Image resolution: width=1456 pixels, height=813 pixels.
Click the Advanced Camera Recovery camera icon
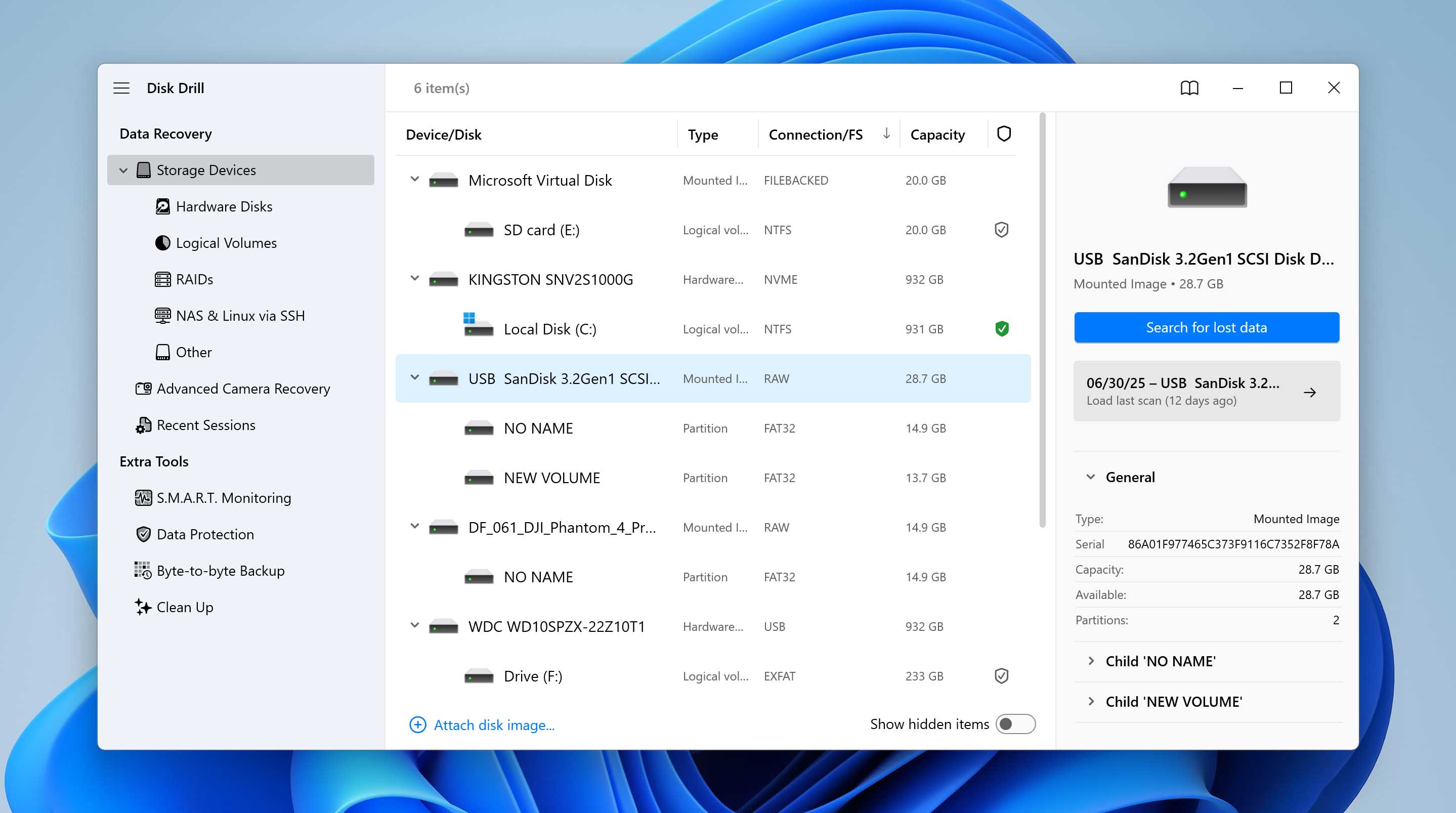tap(144, 389)
